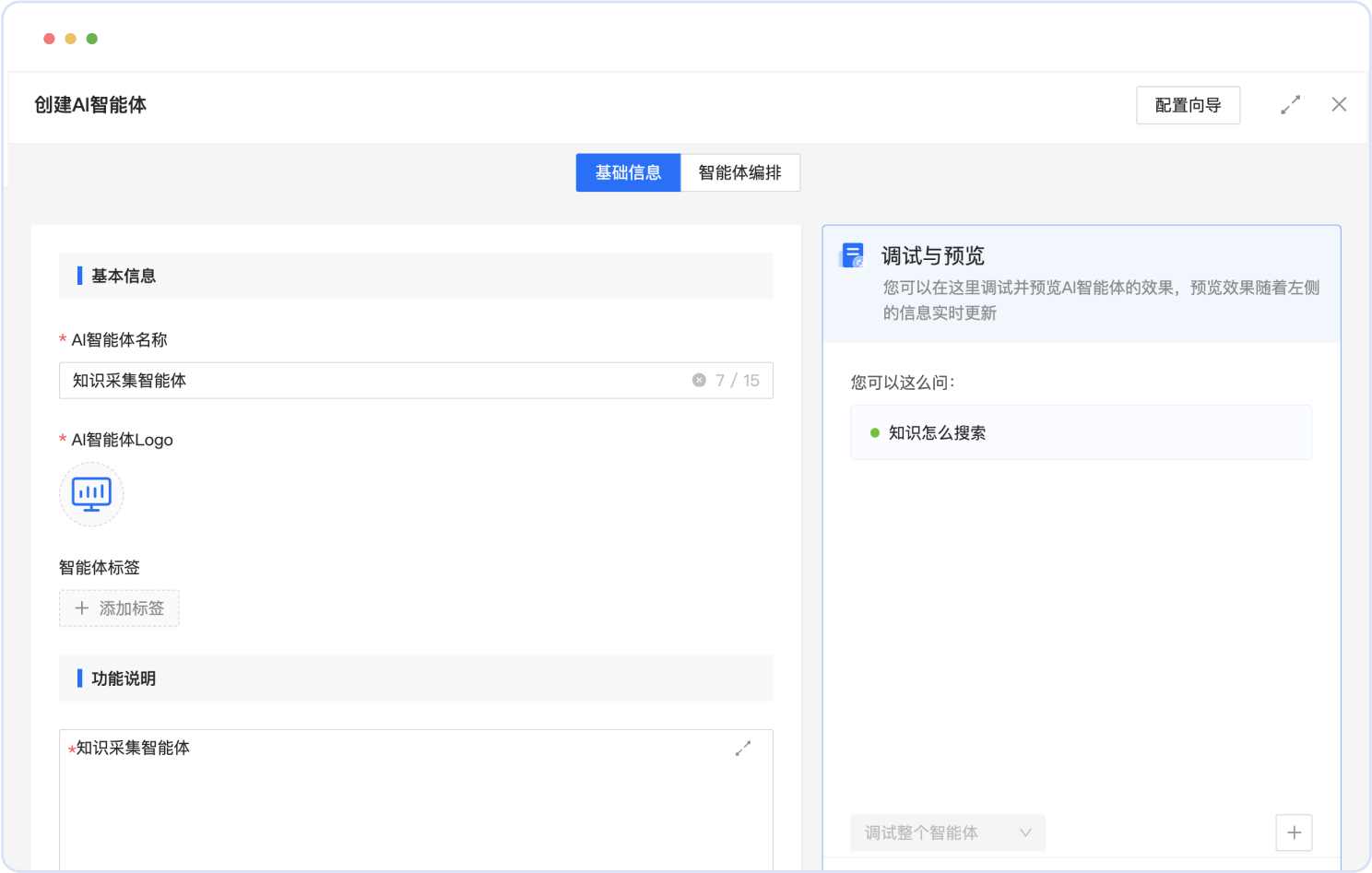
Task: Open the 配置向导 guide
Action: [1188, 105]
